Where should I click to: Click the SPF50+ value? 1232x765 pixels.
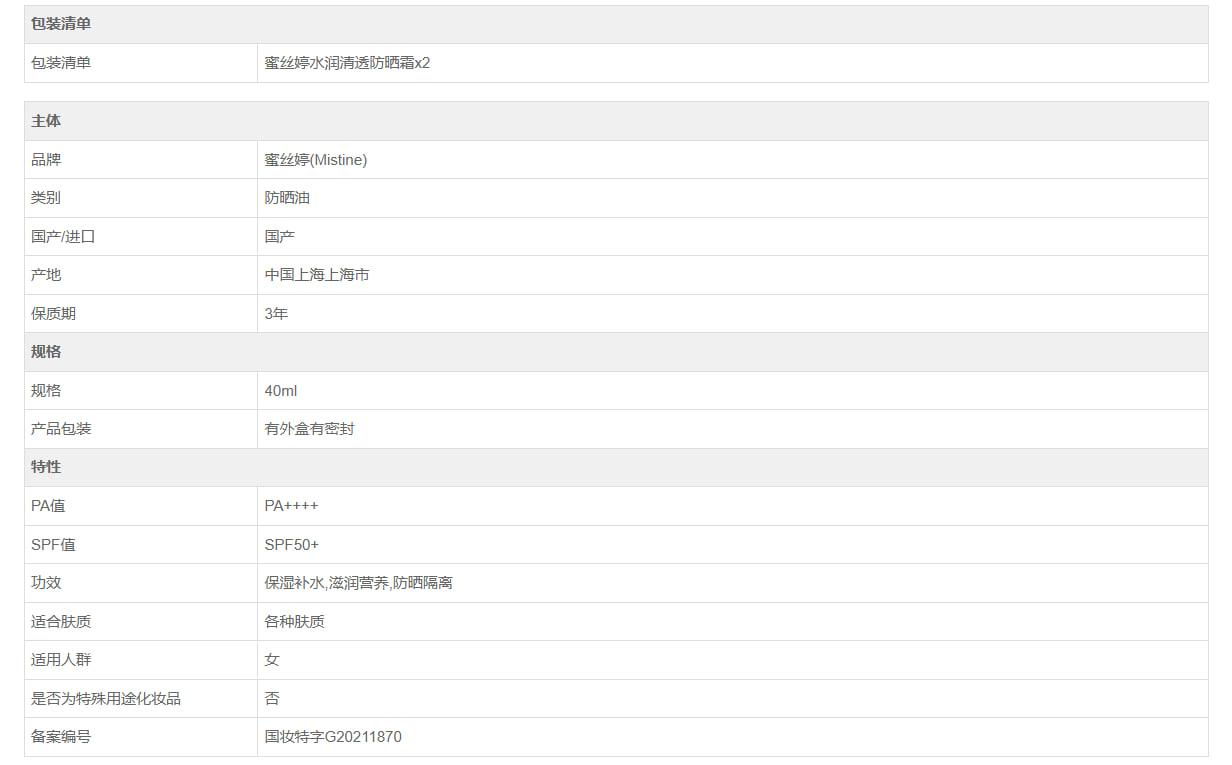click(292, 545)
